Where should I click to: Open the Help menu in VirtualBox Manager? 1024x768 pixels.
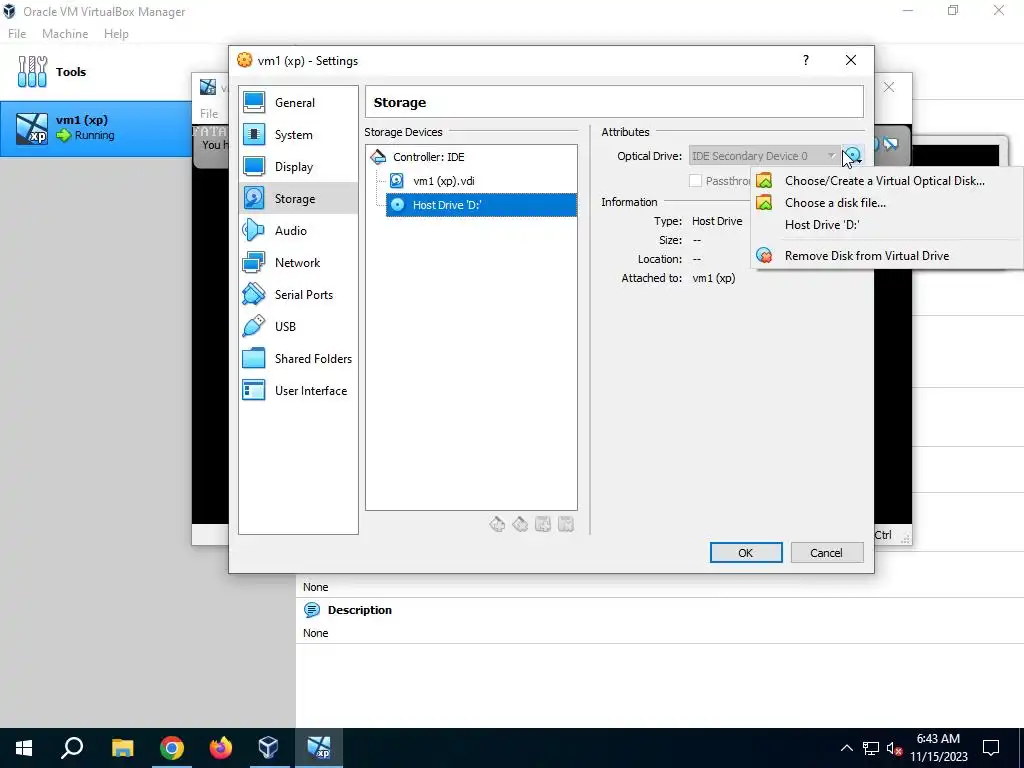click(116, 34)
